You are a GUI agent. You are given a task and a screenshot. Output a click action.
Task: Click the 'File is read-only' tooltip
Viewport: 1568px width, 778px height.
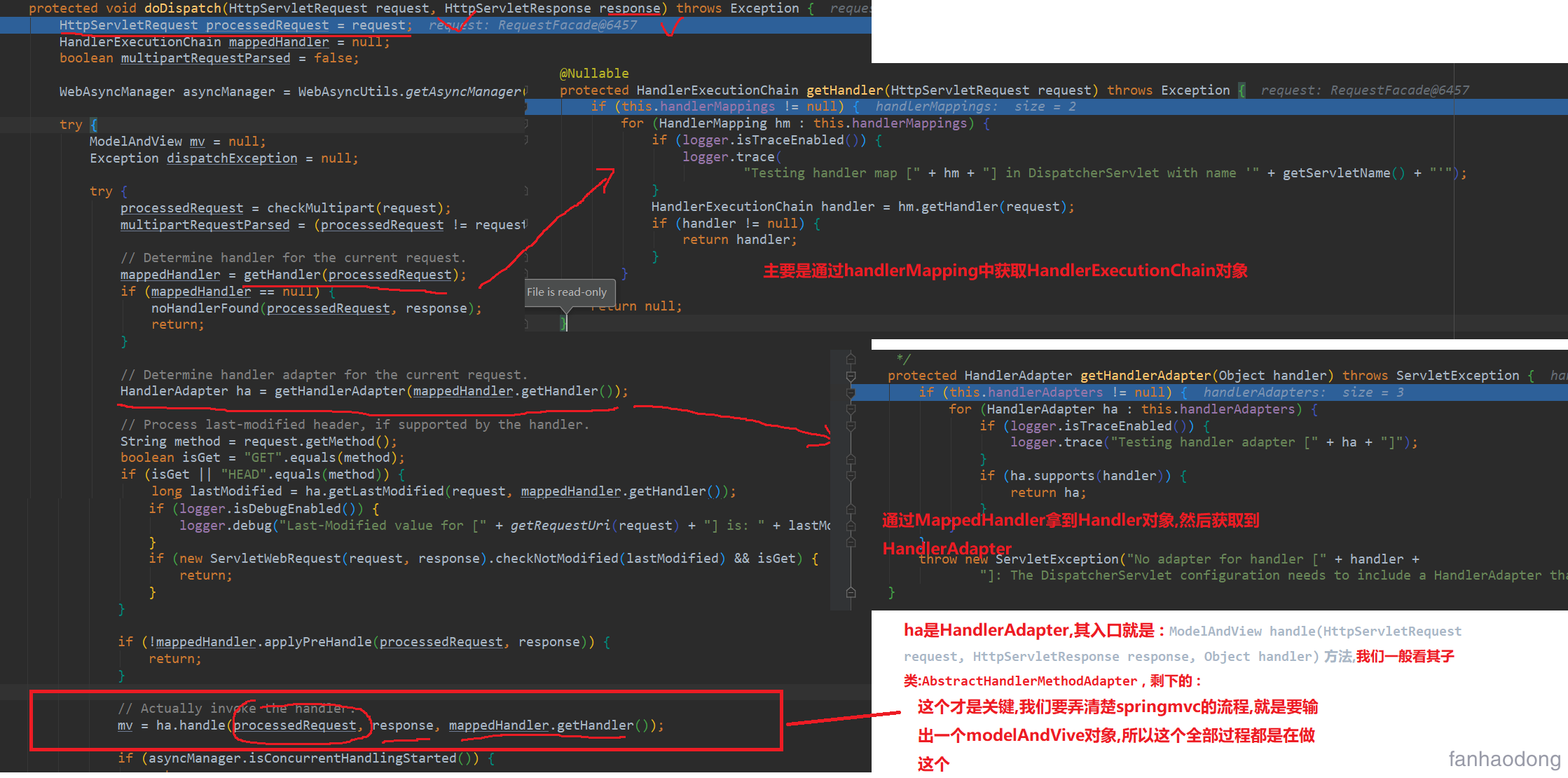pyautogui.click(x=566, y=292)
